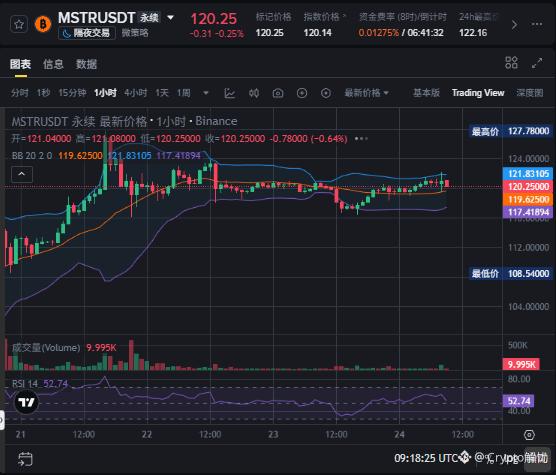Click the 成交量(Volume) indicator label

(x=46, y=347)
